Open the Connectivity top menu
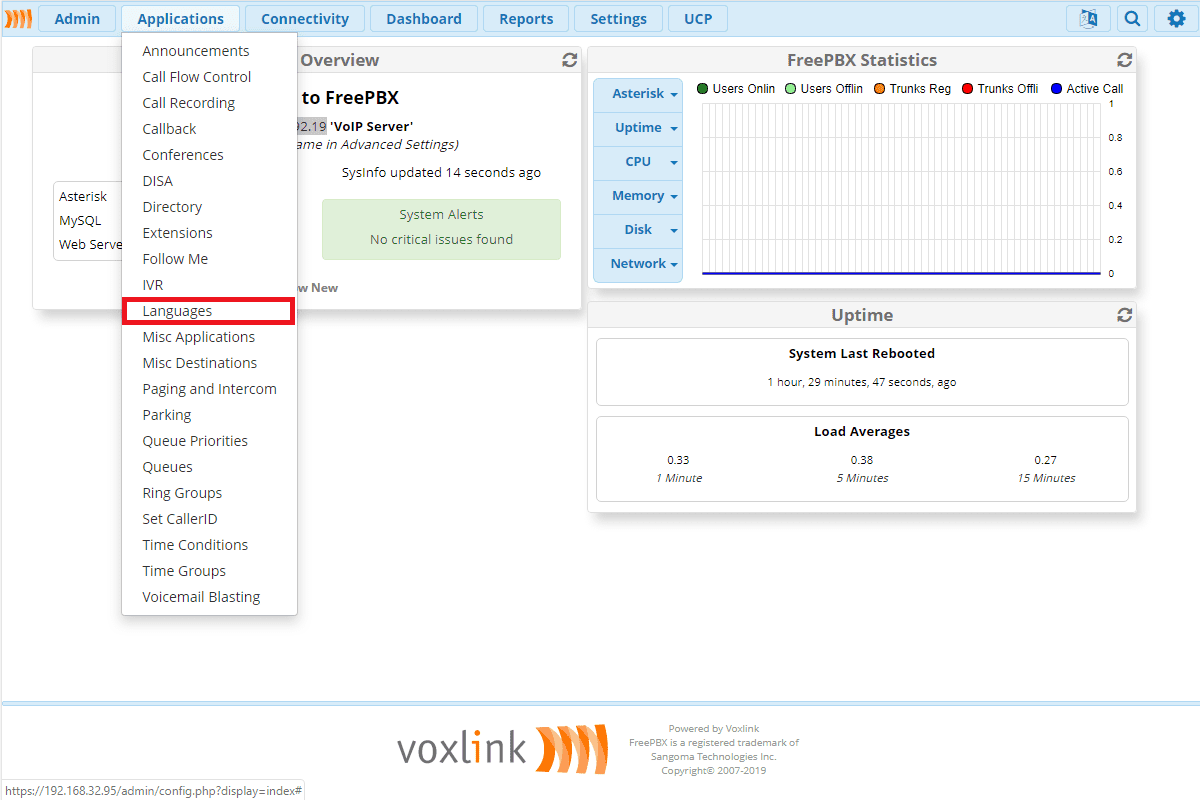 305,18
